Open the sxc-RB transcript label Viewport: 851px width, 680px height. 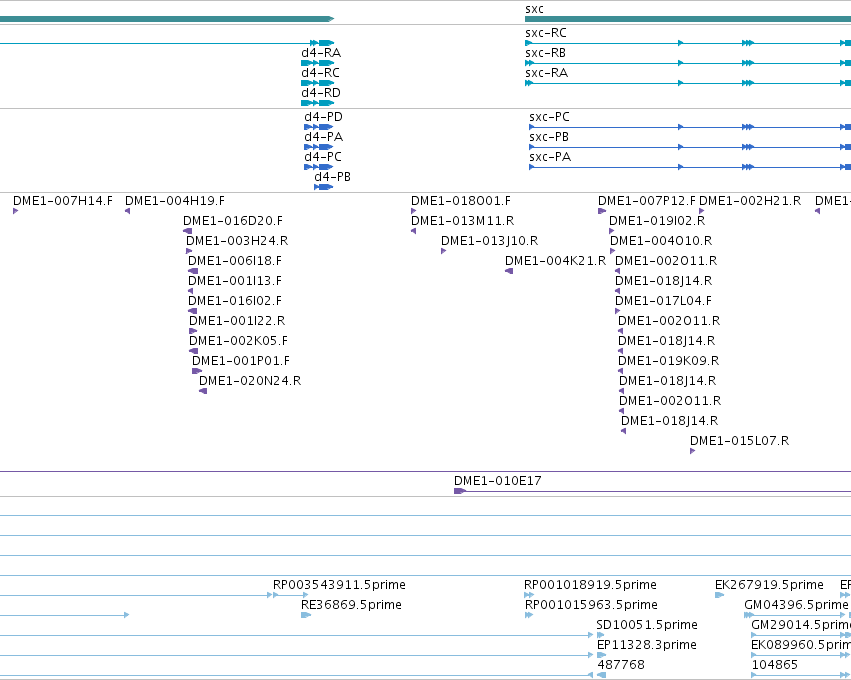(545, 53)
